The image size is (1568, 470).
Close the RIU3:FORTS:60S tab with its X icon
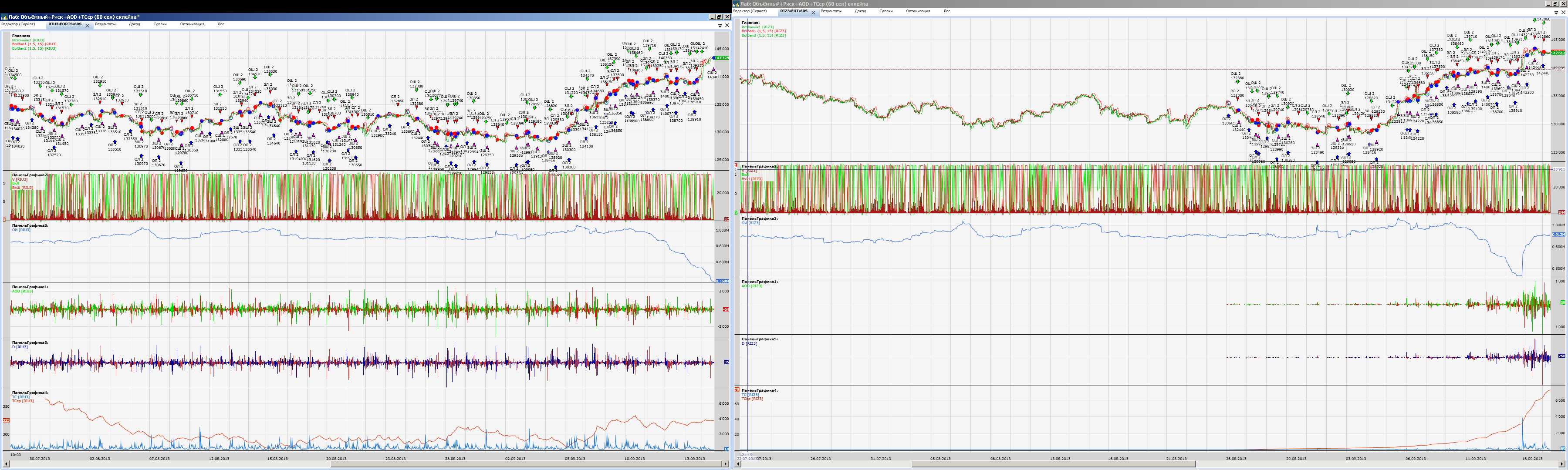[88, 26]
